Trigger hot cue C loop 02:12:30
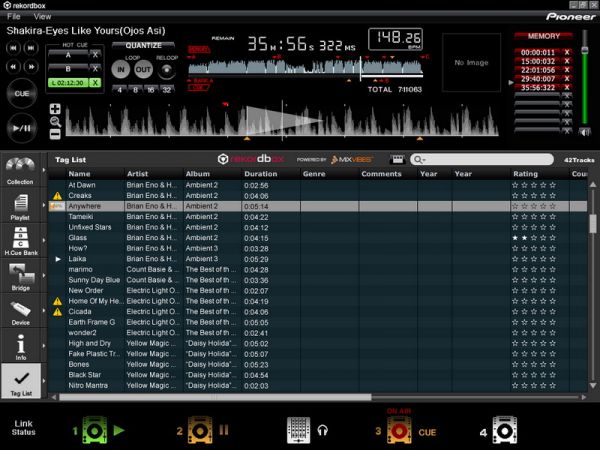600x450 pixels. pyautogui.click(x=68, y=83)
